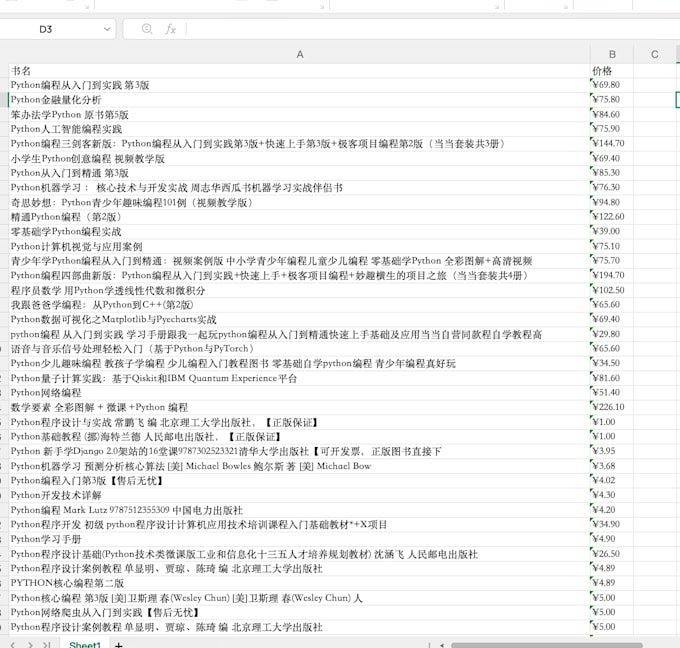Select cell Python编程从入门到实践 第3版
The width and height of the screenshot is (680, 648).
coord(300,85)
